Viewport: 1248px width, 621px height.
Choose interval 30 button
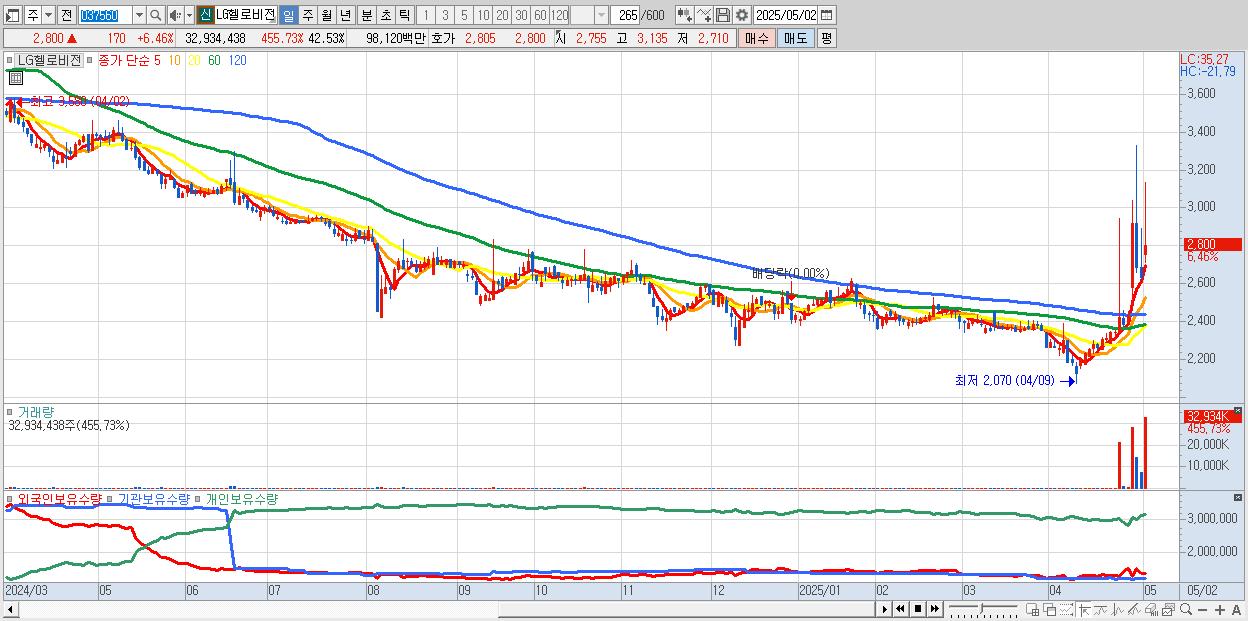click(521, 15)
